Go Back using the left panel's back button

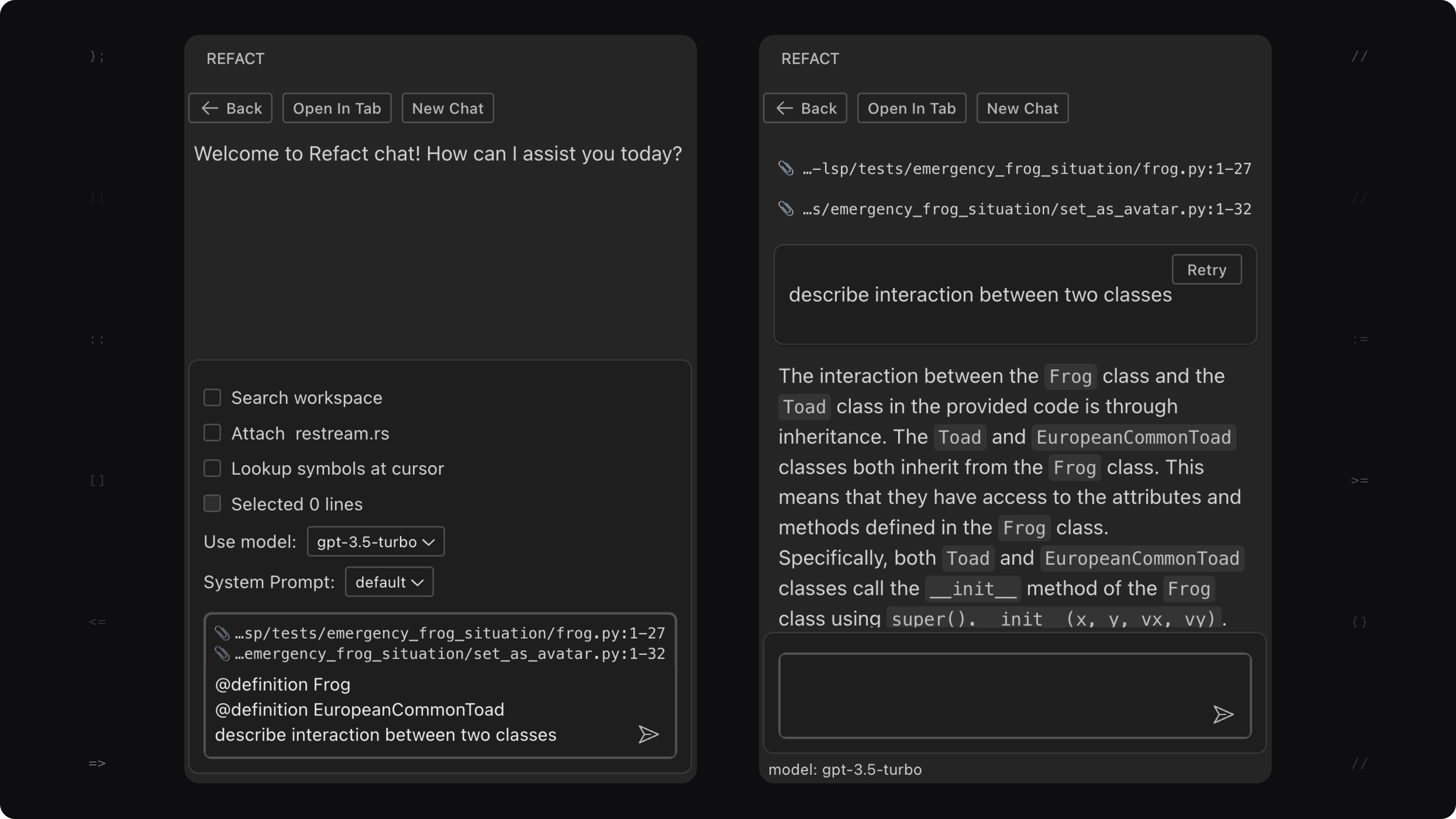coord(231,108)
